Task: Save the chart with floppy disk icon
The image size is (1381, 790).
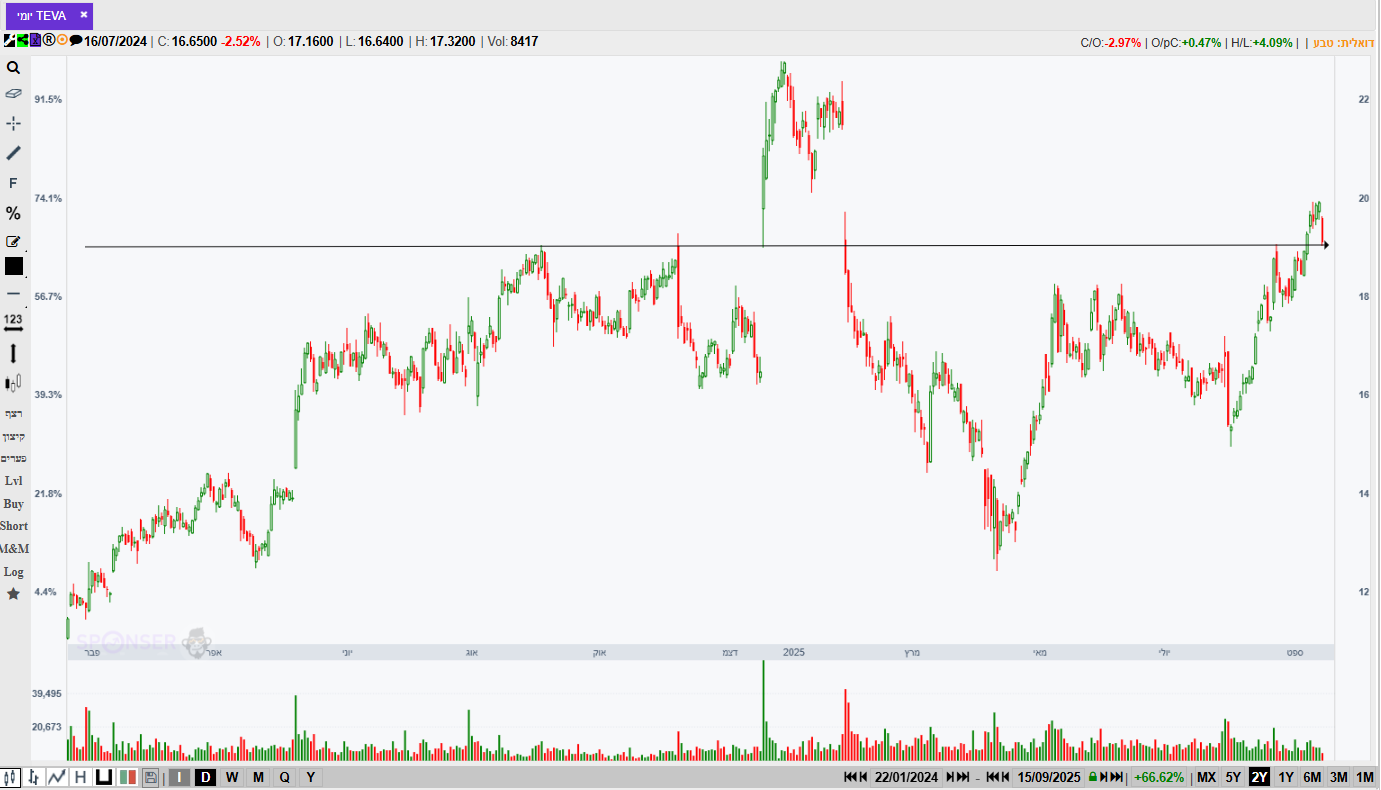Action: [150, 777]
